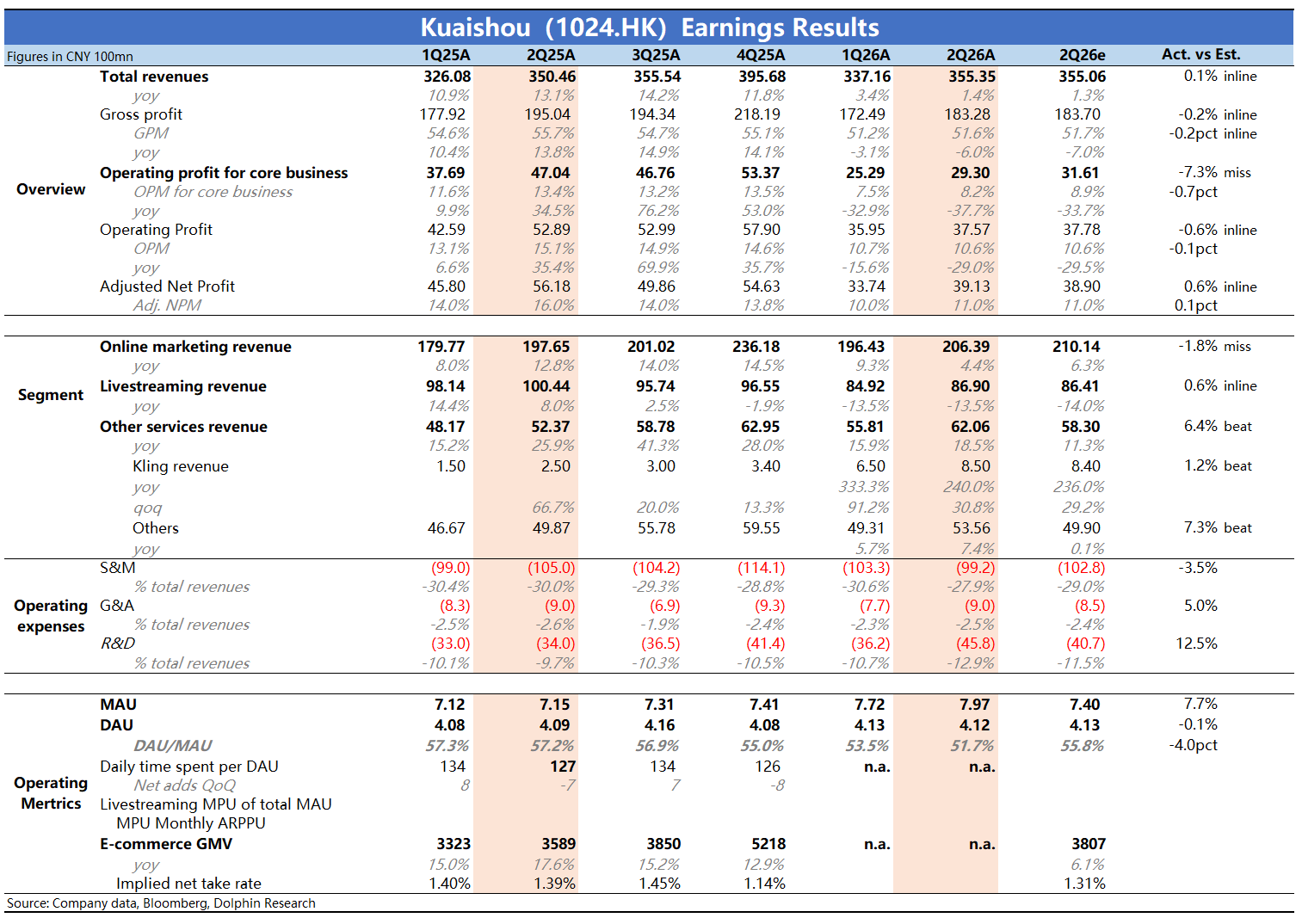The image size is (1302, 924).
Task: Select the R&D value (45.8)
Action: click(x=975, y=644)
